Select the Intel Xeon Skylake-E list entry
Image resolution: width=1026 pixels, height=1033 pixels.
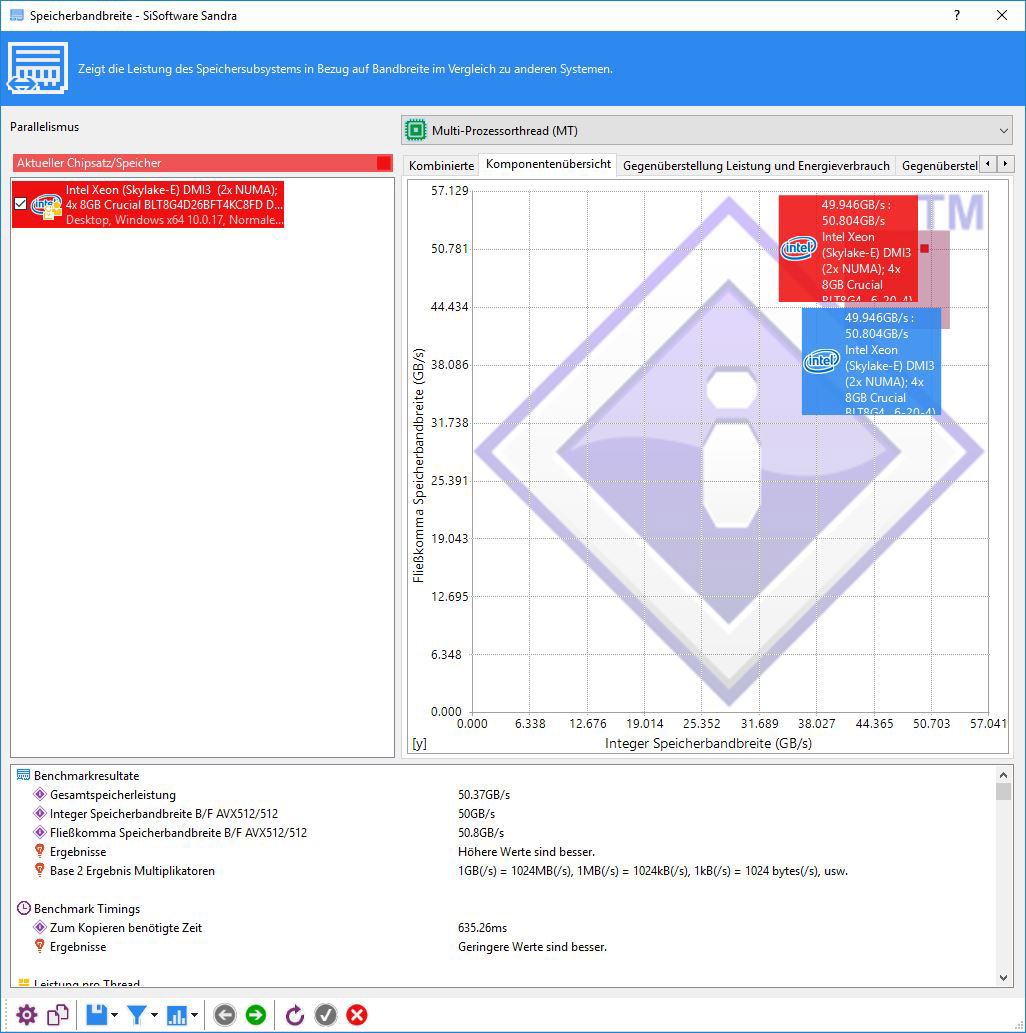148,204
